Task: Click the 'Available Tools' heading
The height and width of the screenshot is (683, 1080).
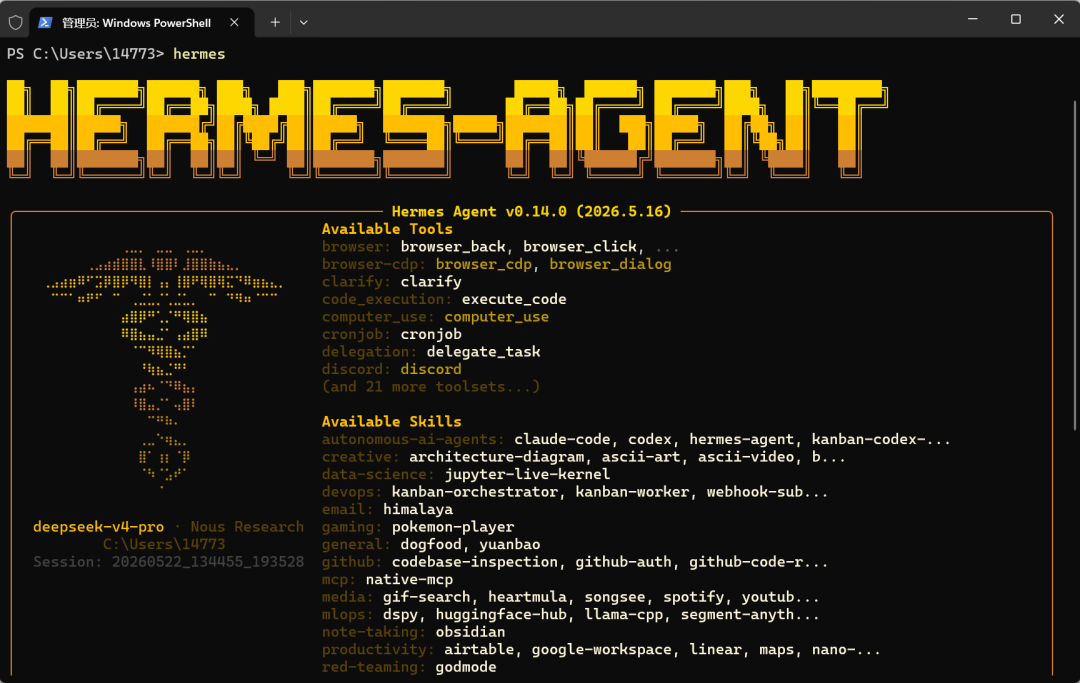Action: click(x=387, y=229)
